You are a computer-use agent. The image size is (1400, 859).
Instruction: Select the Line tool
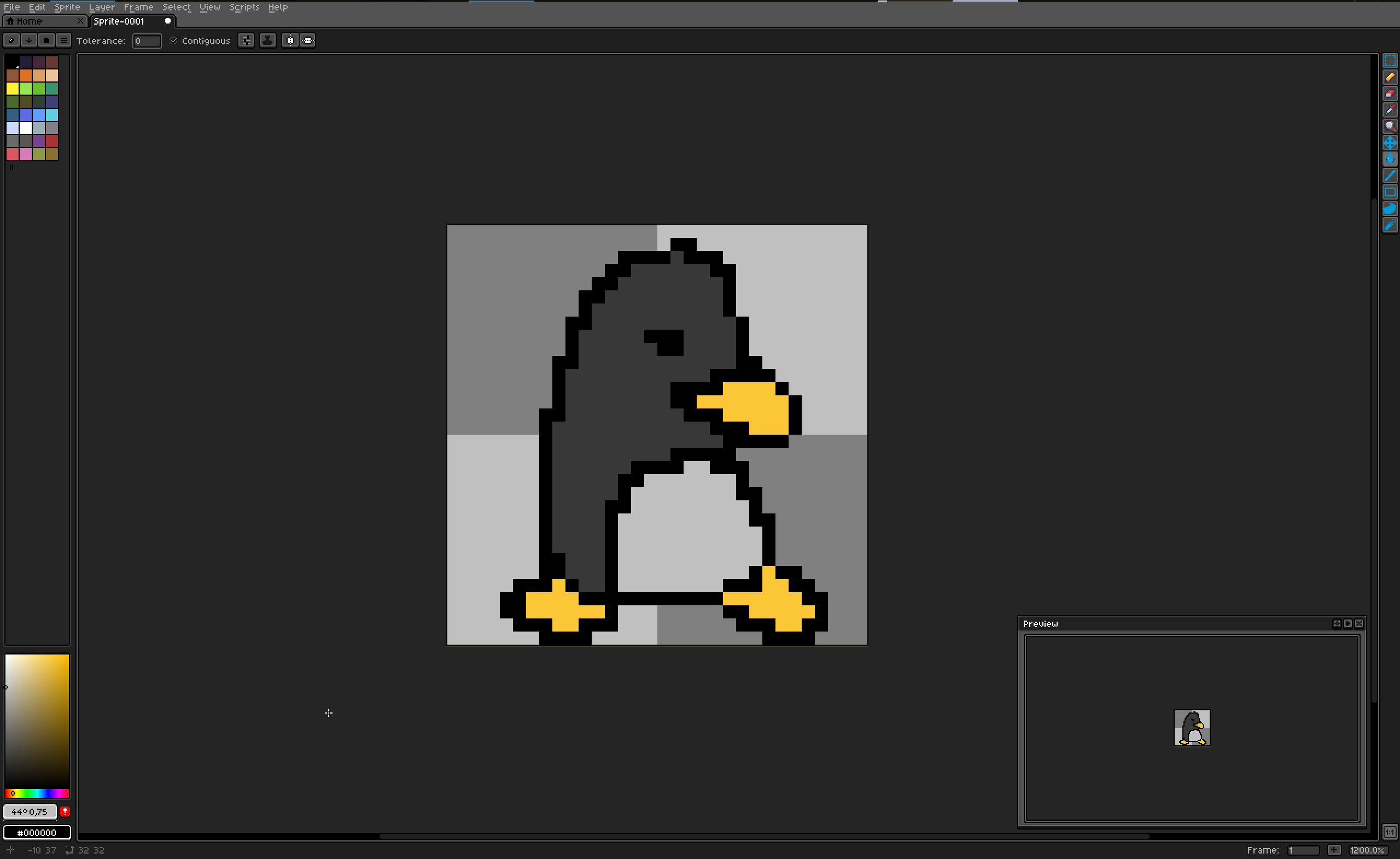1390,176
